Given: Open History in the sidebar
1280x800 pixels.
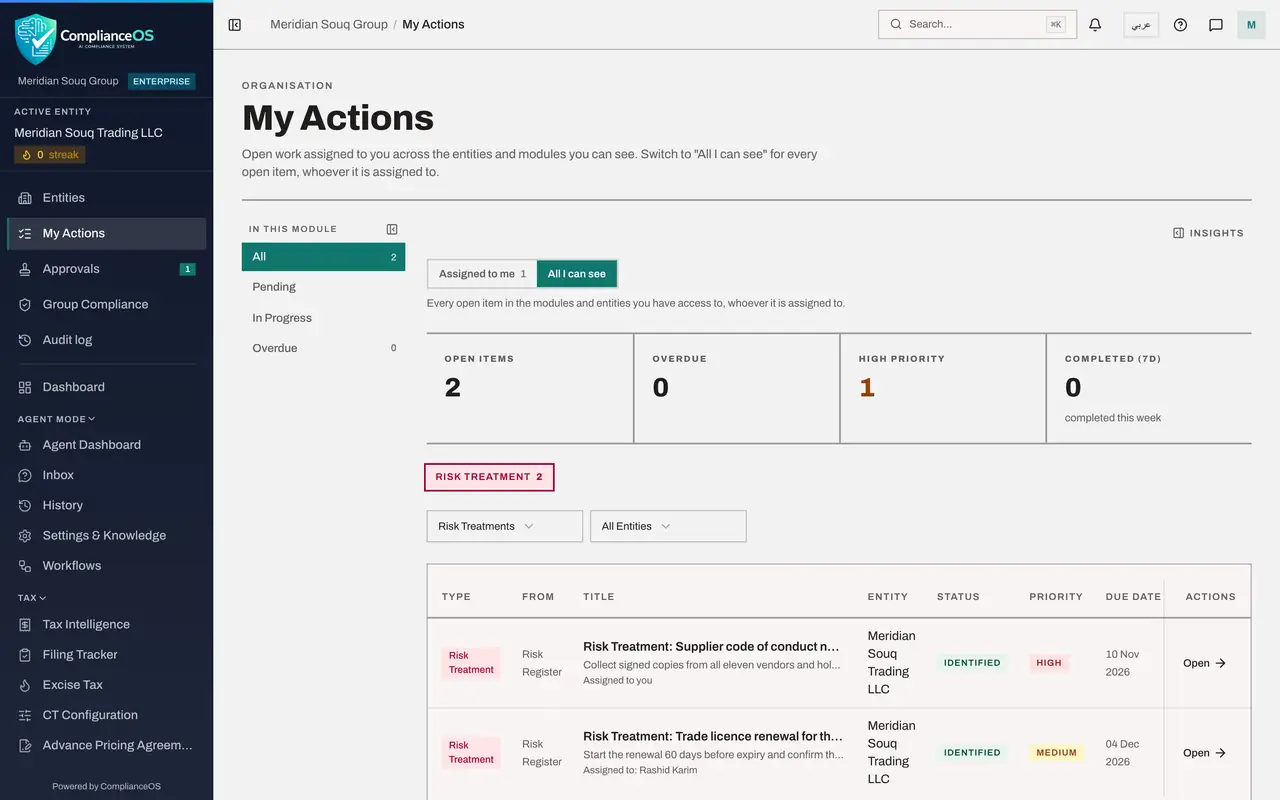Looking at the screenshot, I should tap(106, 505).
